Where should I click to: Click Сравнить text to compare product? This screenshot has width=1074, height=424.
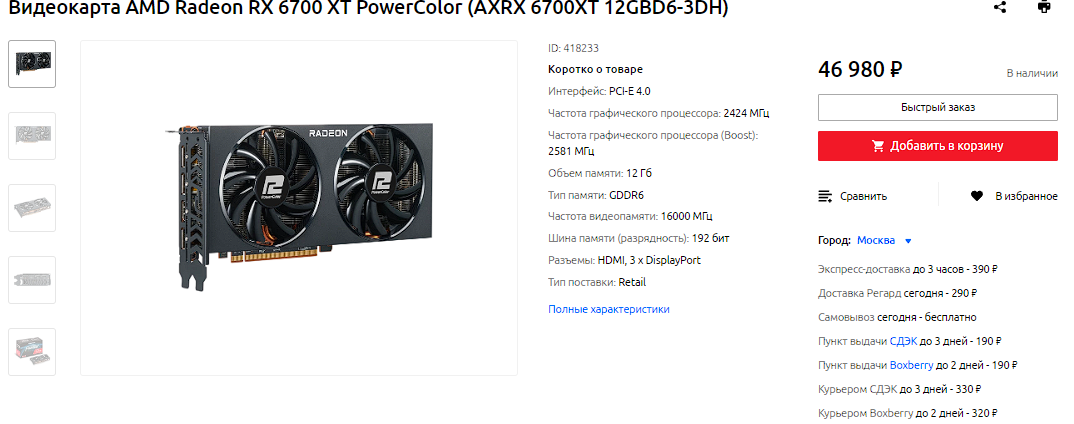tap(864, 196)
